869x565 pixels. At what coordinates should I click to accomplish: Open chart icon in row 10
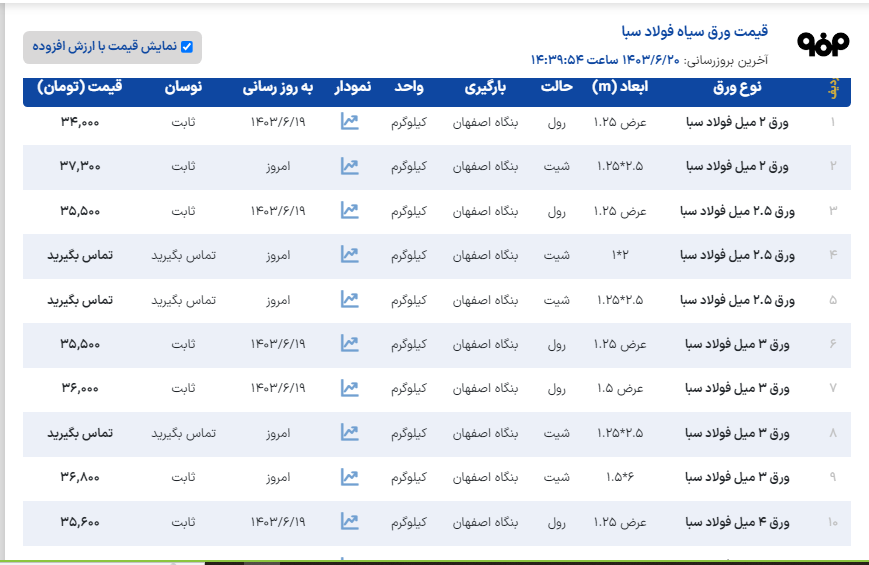pos(349,521)
